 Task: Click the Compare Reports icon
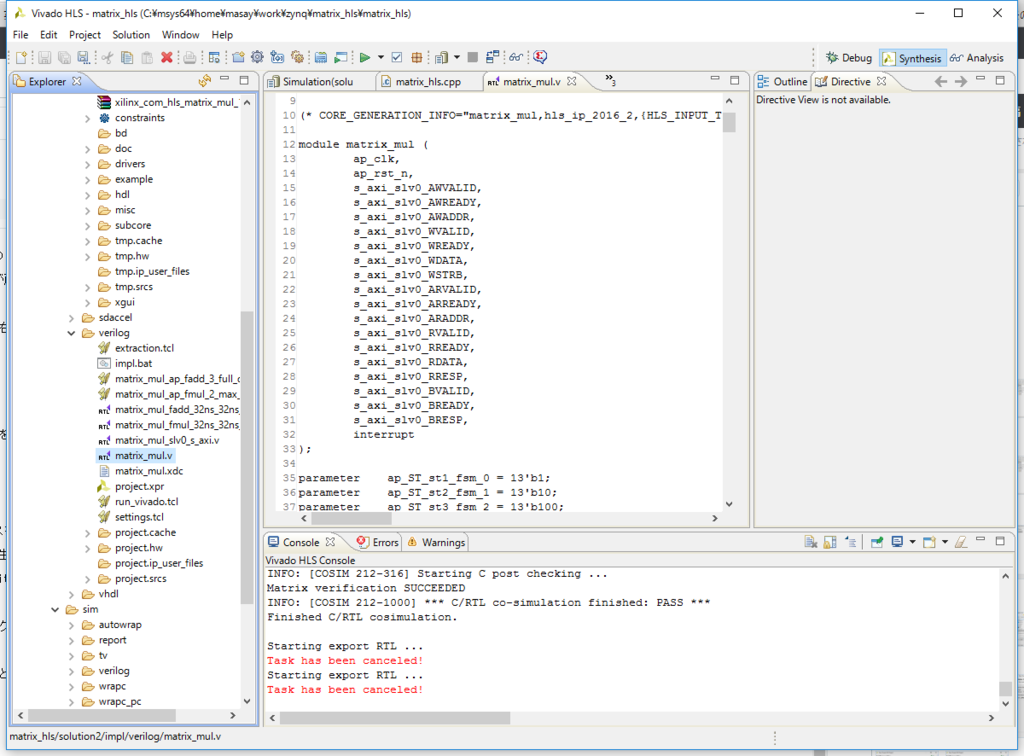(x=492, y=57)
